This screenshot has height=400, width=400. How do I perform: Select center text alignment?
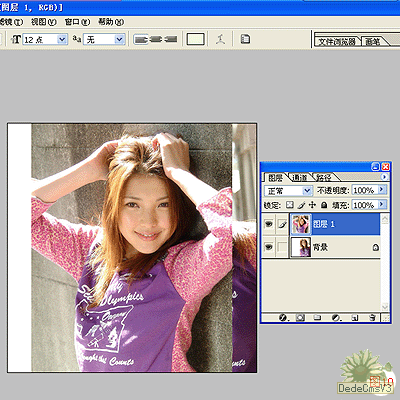[x=156, y=39]
